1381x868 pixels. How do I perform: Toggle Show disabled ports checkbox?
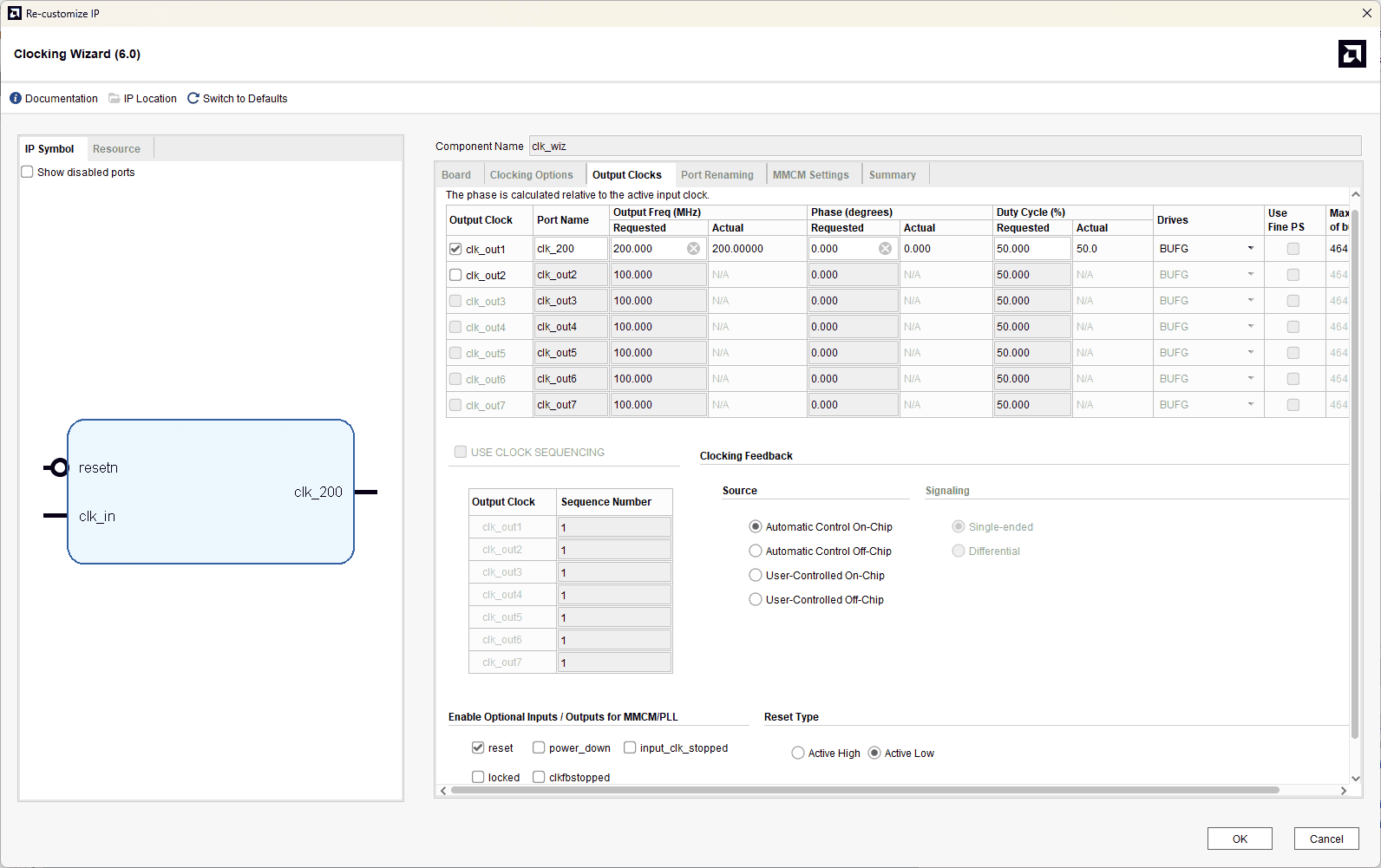coord(28,173)
